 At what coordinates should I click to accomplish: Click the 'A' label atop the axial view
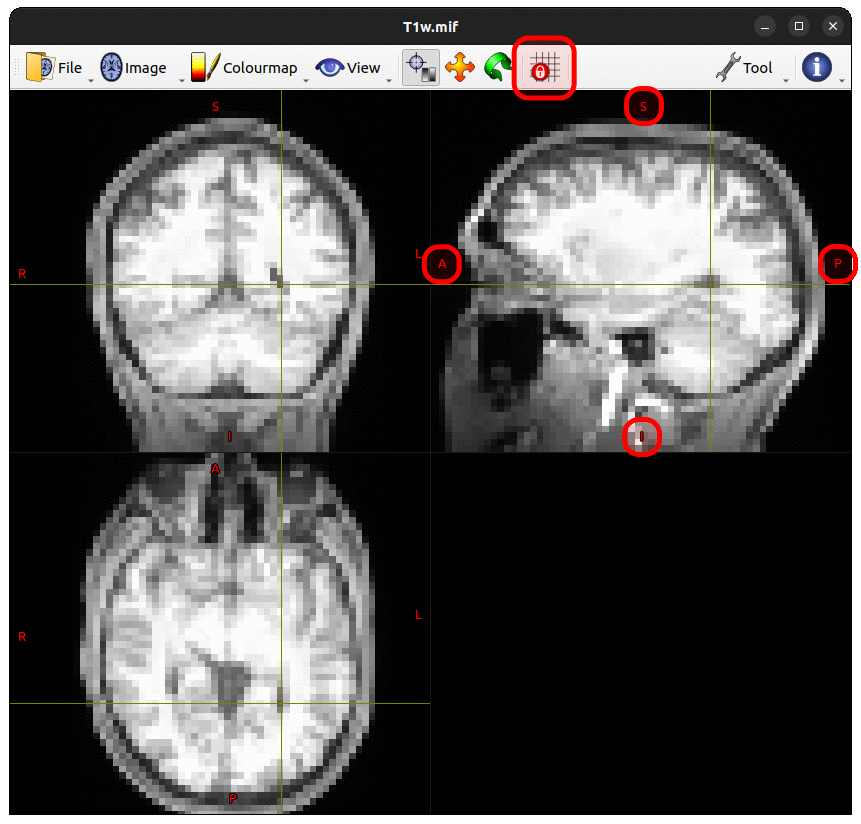coord(215,469)
